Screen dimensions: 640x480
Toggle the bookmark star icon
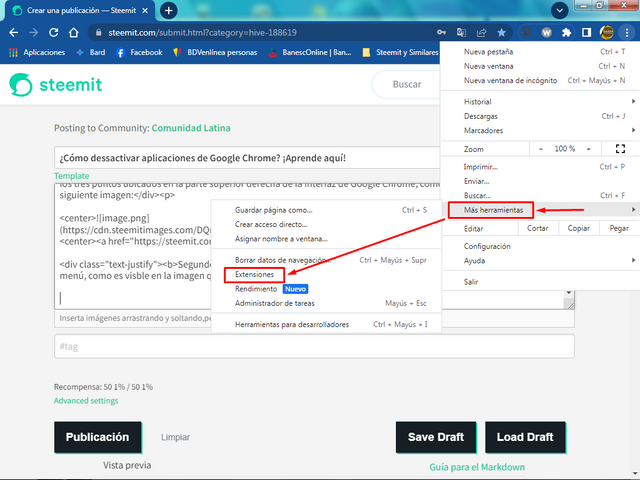click(x=501, y=33)
